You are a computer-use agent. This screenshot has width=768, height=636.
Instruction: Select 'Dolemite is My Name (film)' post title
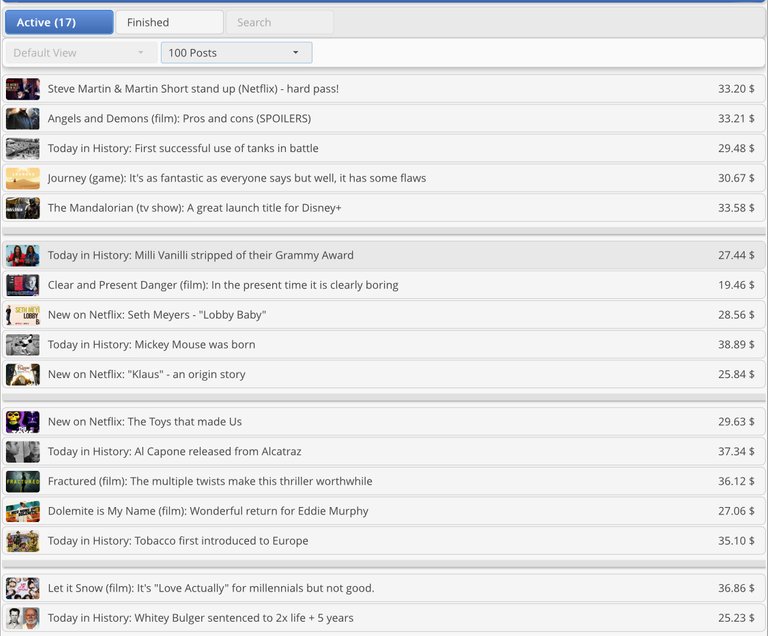pyautogui.click(x=208, y=511)
